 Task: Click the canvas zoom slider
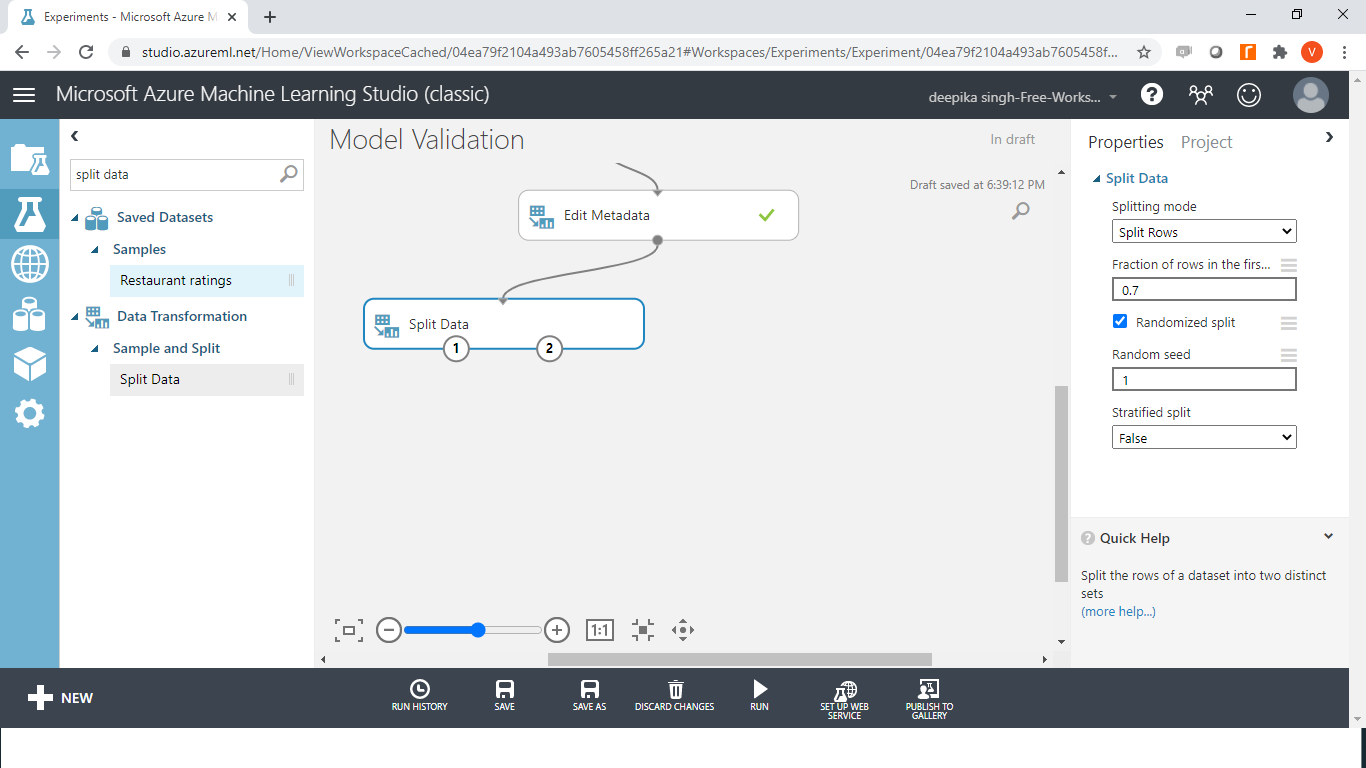click(x=473, y=630)
